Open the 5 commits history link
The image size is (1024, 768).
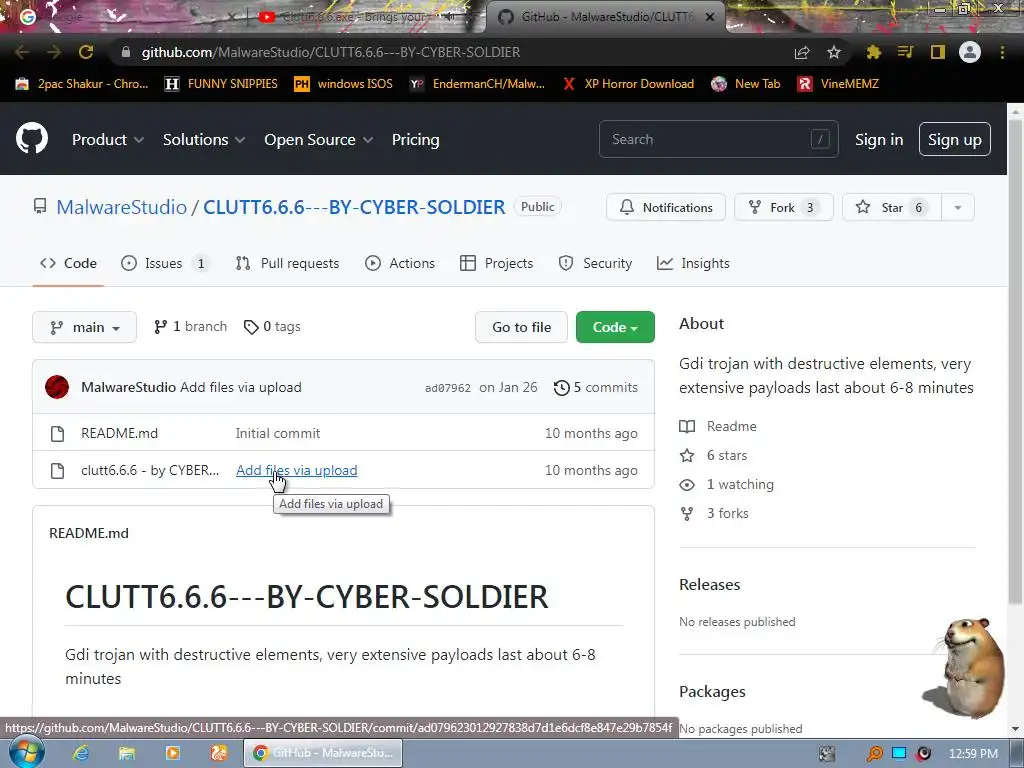click(596, 388)
